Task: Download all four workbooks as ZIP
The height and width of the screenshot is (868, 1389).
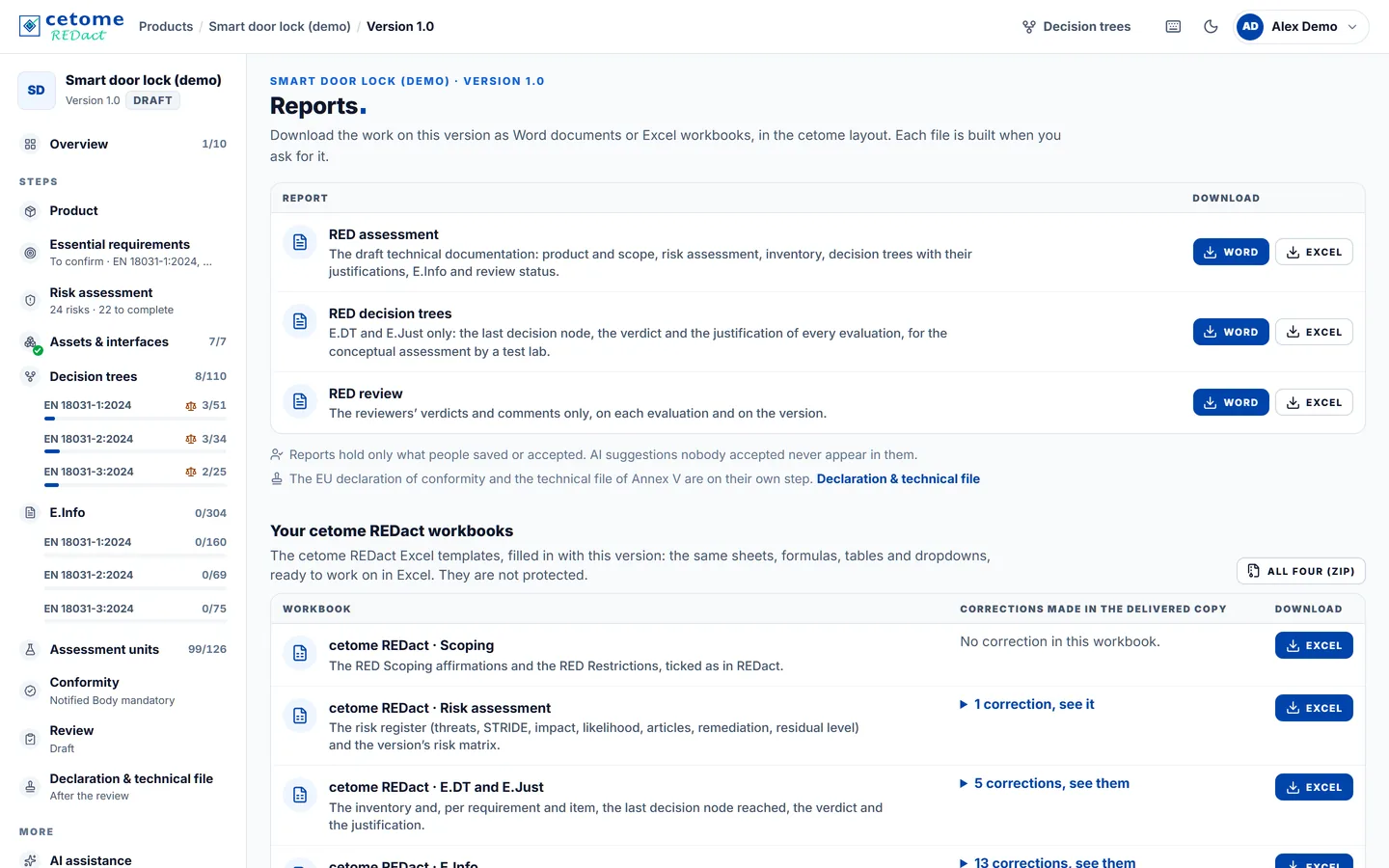Action: [1300, 571]
